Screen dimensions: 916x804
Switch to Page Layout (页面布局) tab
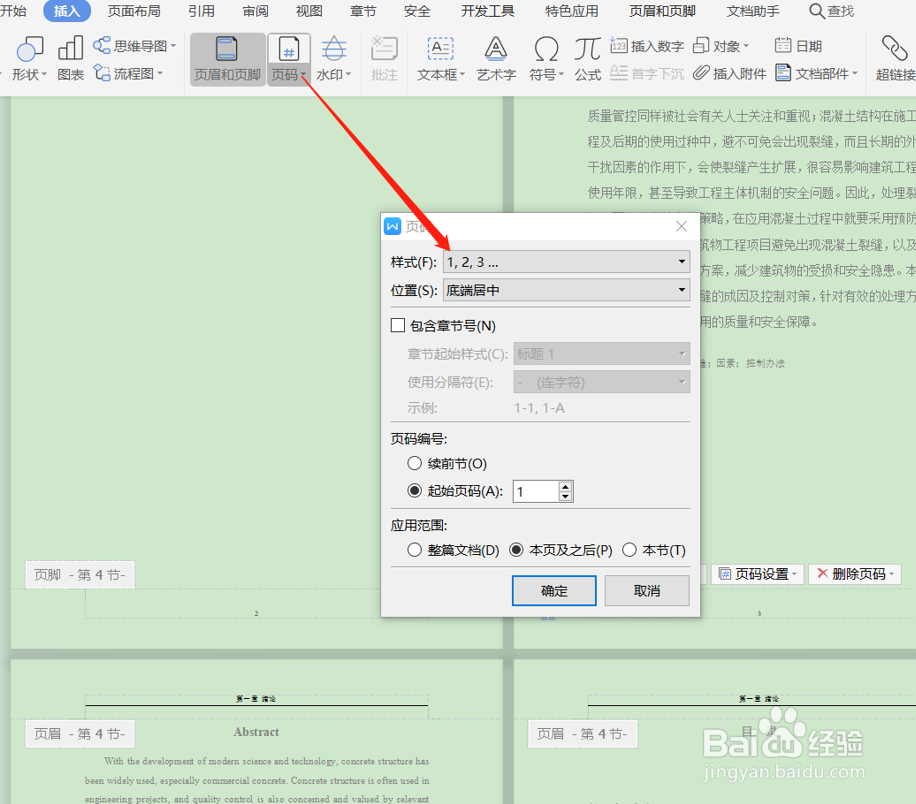pyautogui.click(x=134, y=11)
